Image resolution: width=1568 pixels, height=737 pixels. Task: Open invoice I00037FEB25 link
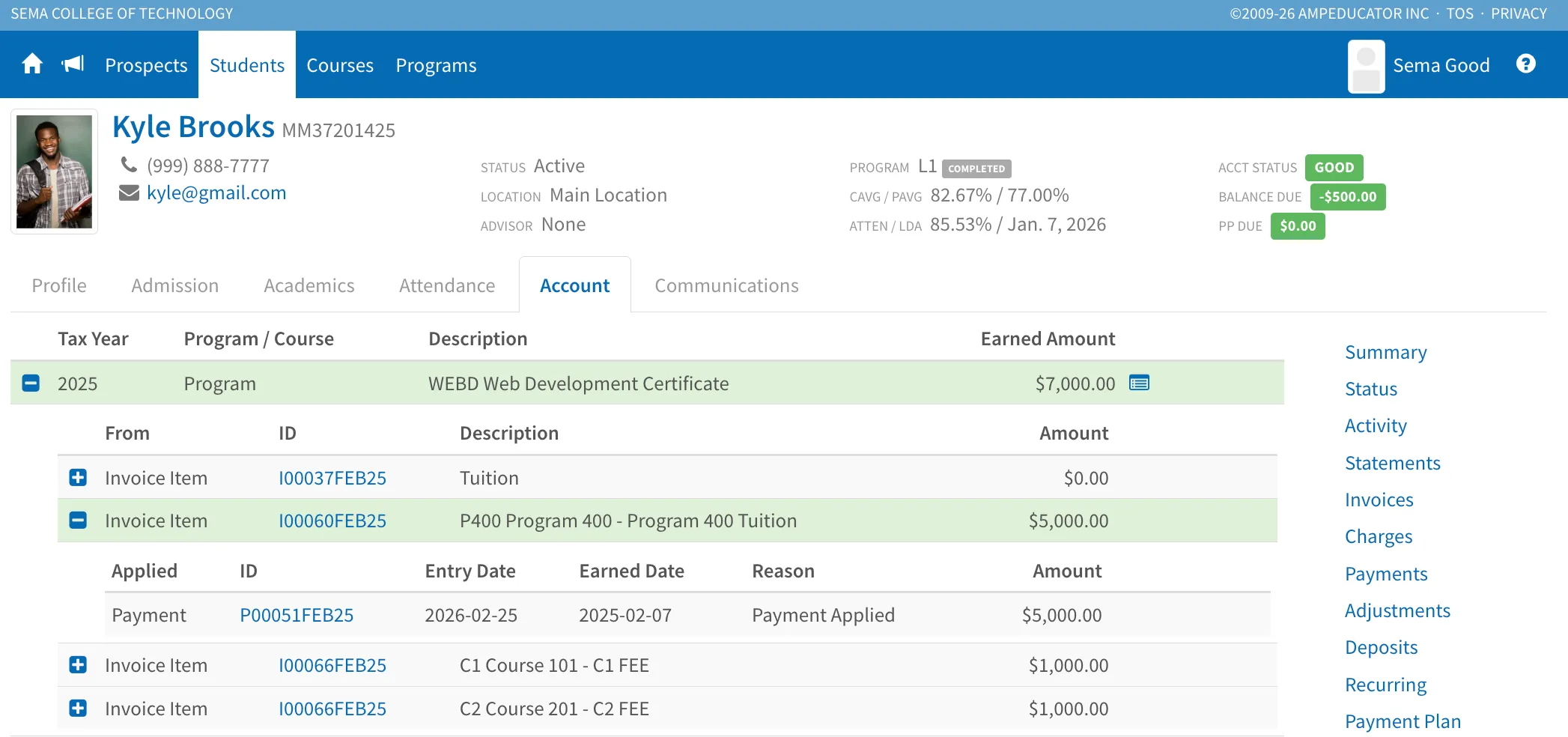(x=332, y=478)
